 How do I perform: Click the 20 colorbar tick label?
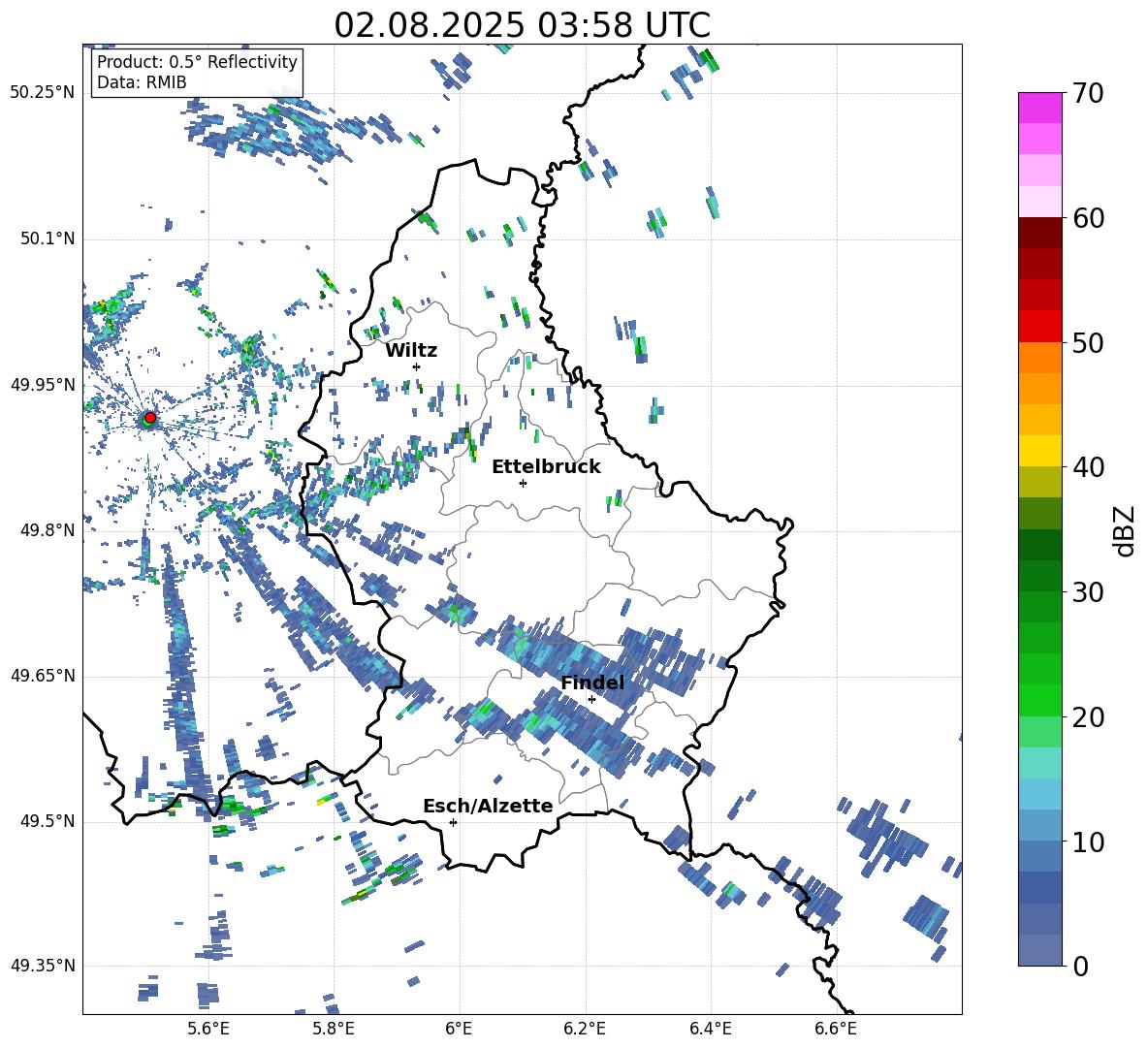(x=1088, y=717)
